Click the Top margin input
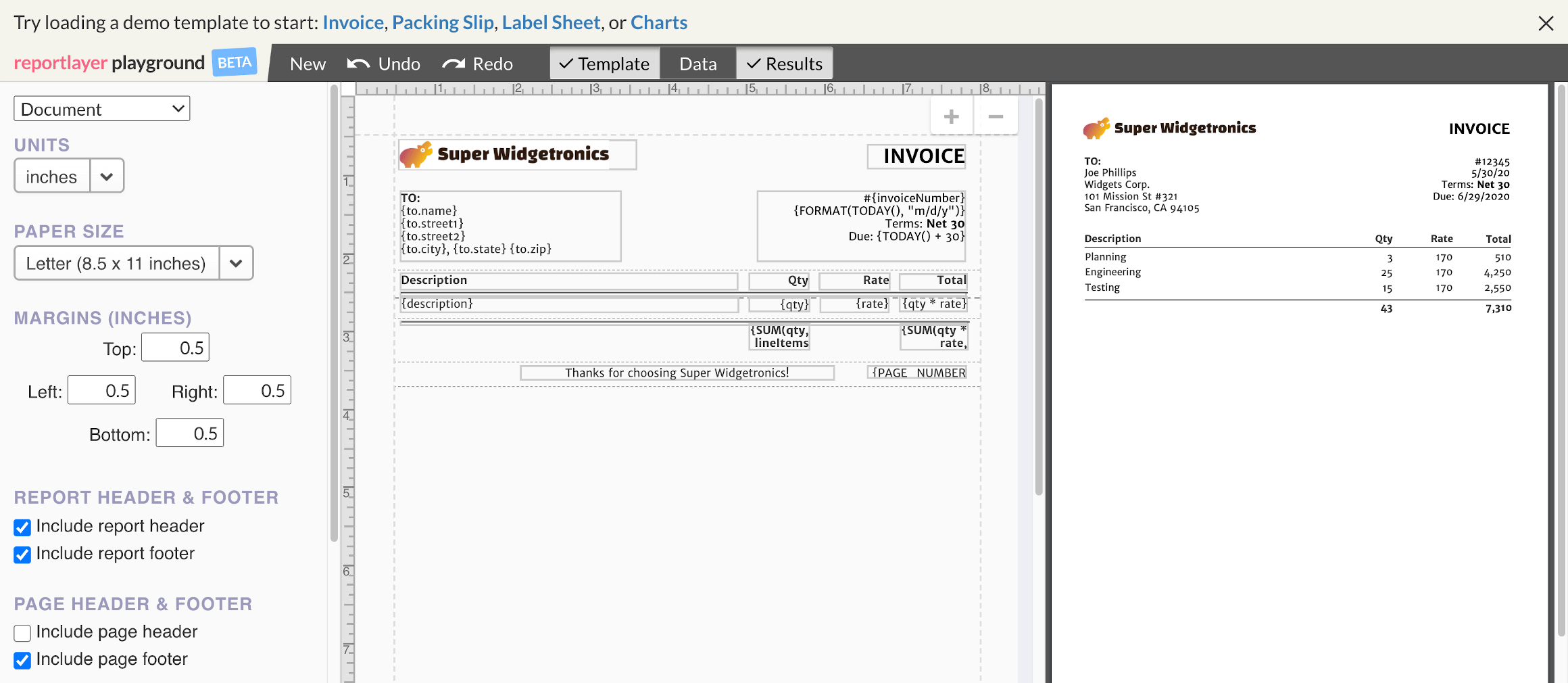Screen dimensions: 1568x683 [175, 348]
